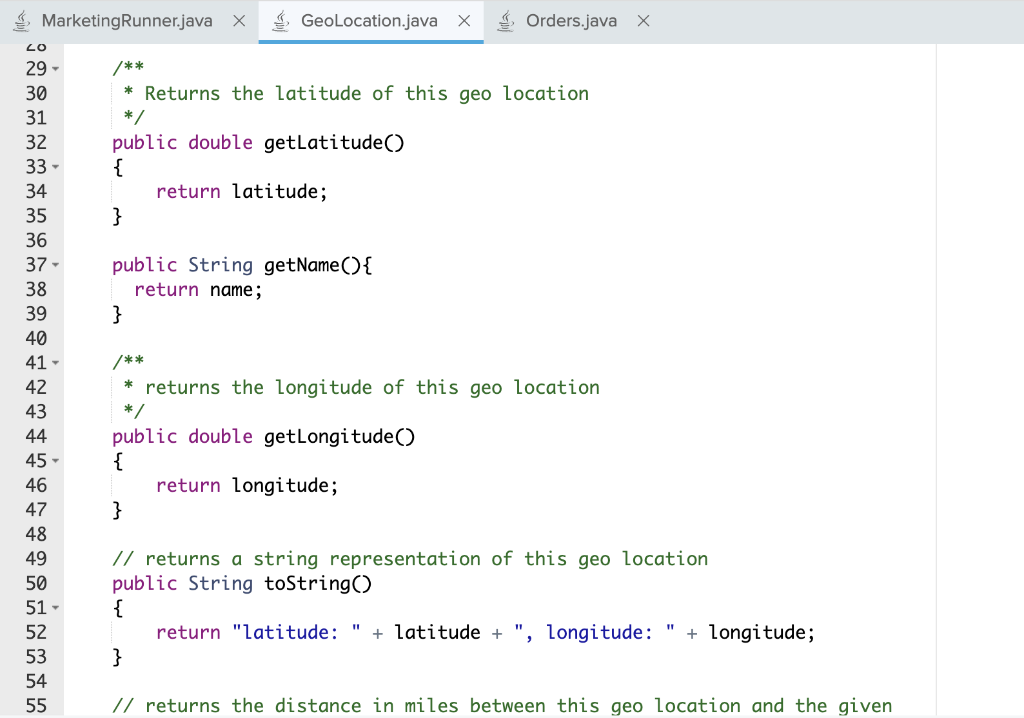
Task: Click the Java icon on MarketingRunner.java tab
Action: coord(22,21)
